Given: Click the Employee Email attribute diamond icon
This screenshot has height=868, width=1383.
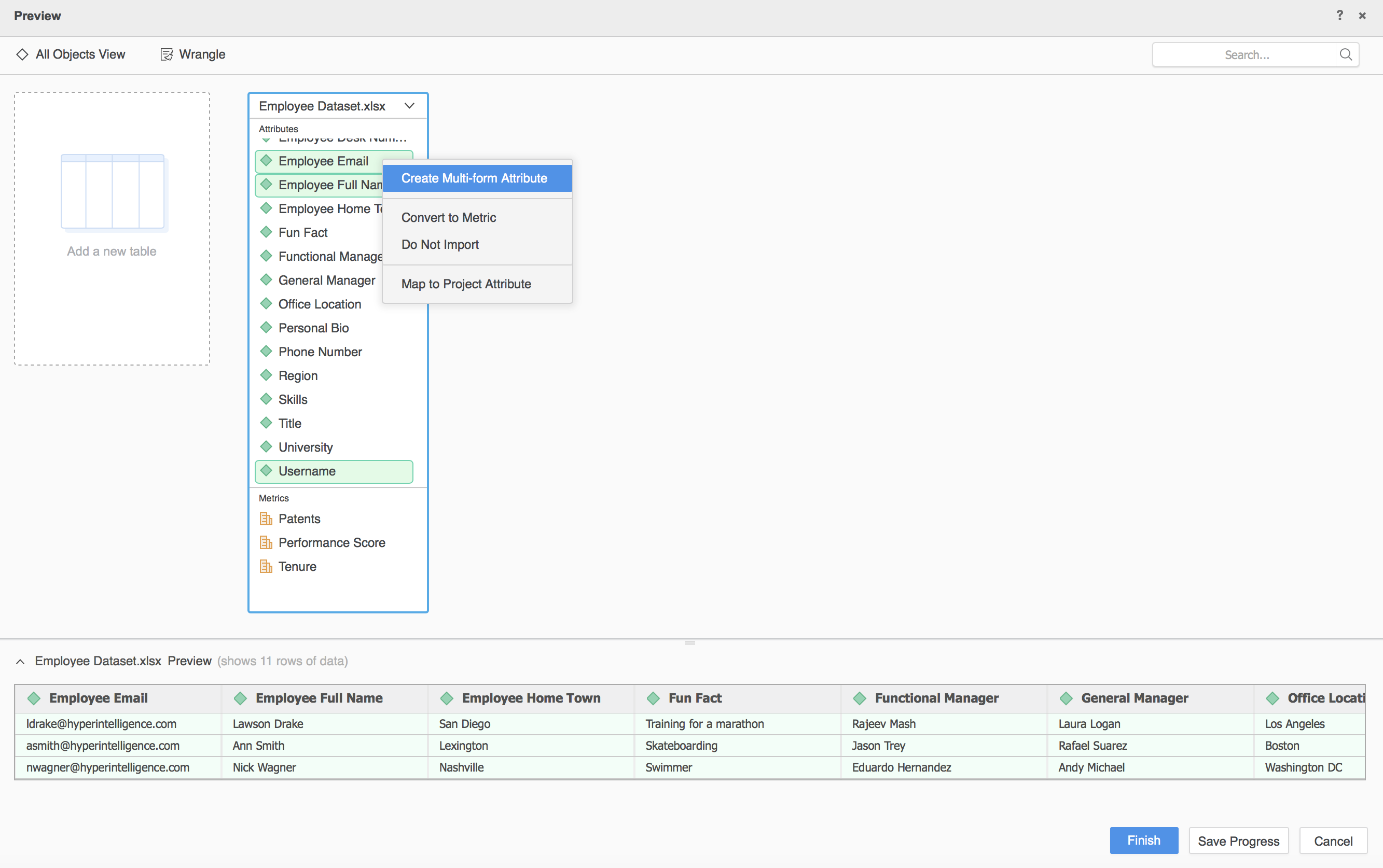Looking at the screenshot, I should (x=266, y=161).
